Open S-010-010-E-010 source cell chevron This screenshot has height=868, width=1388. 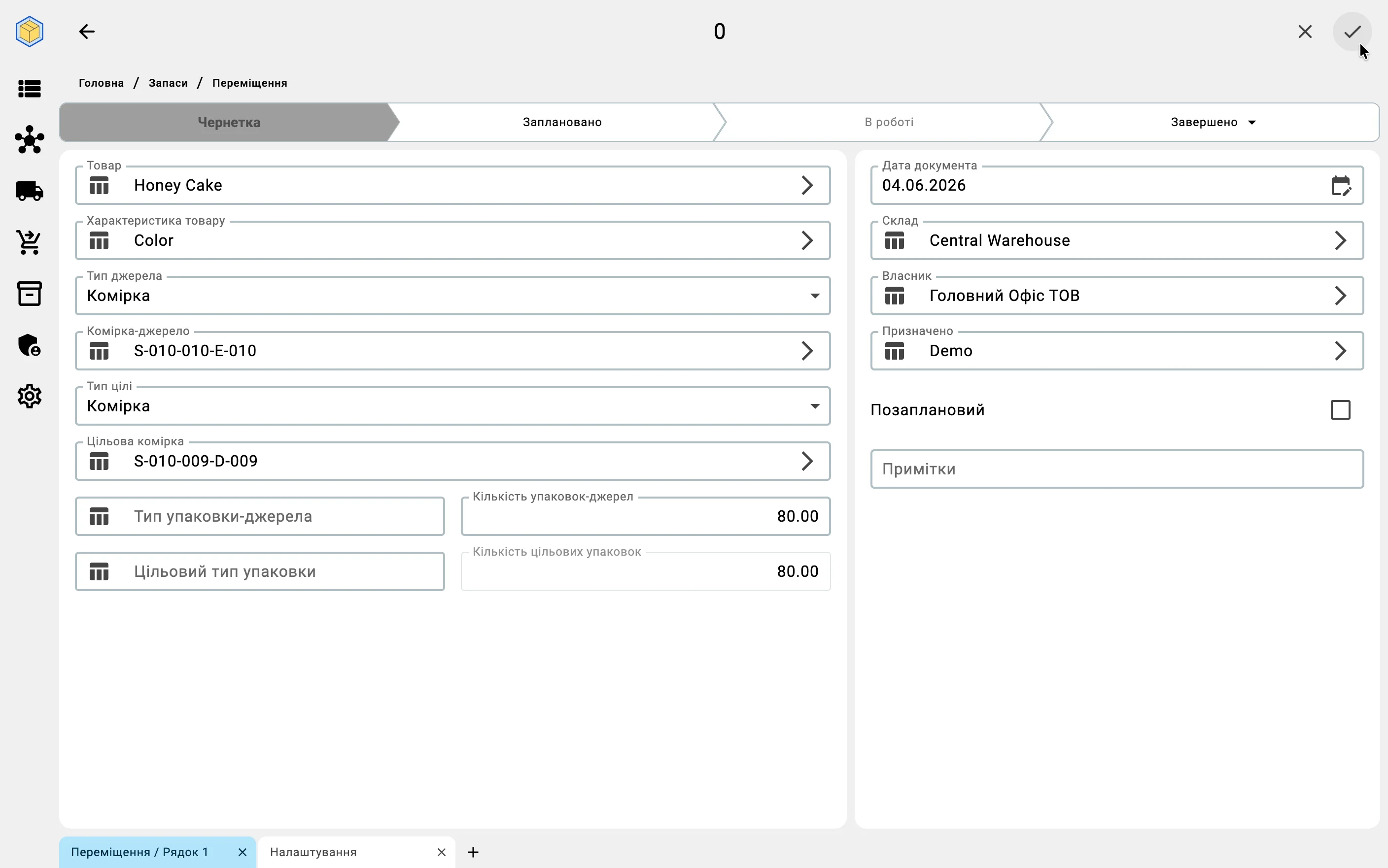click(807, 351)
